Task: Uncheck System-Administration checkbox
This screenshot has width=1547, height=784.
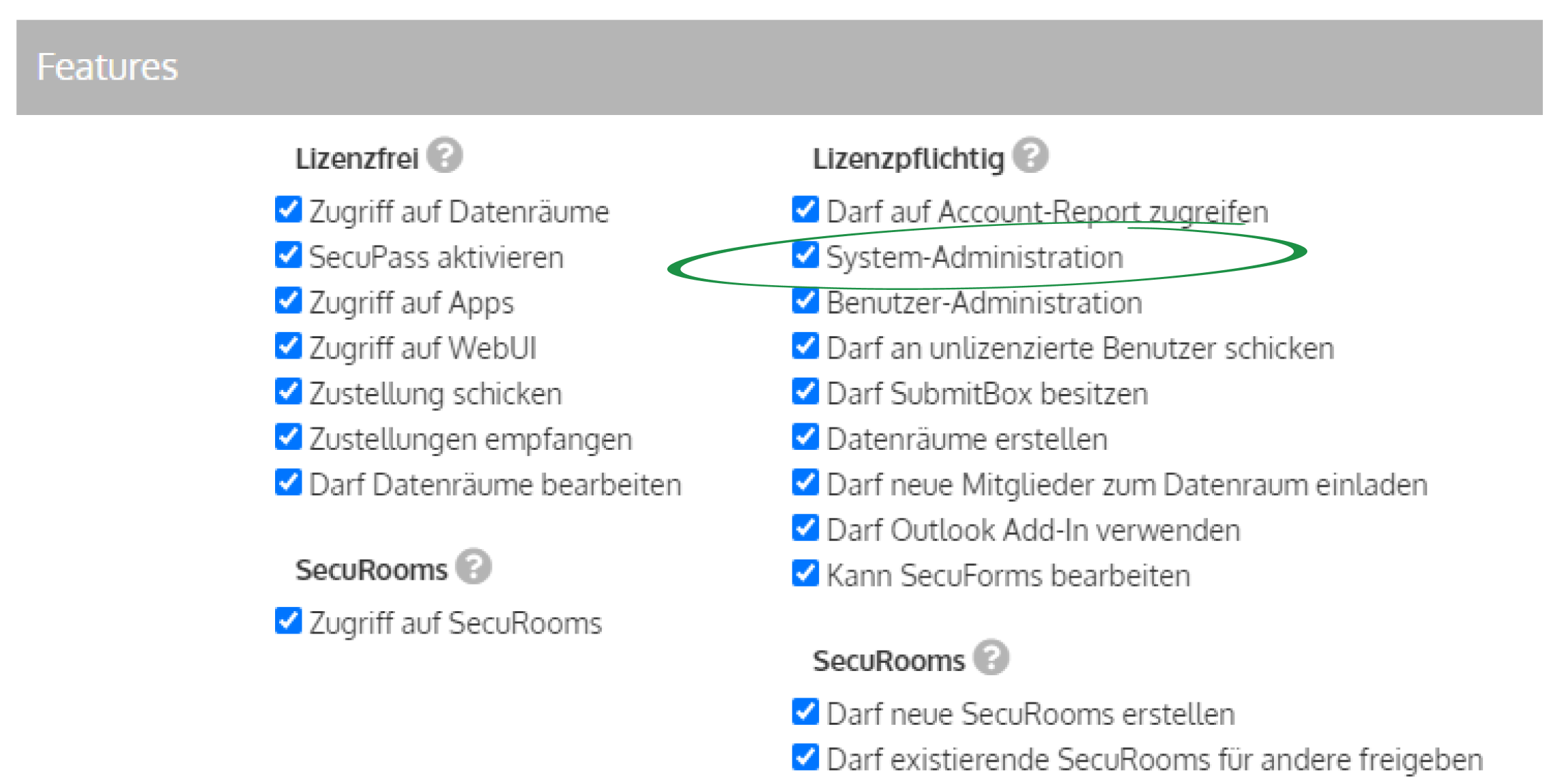Action: tap(806, 255)
